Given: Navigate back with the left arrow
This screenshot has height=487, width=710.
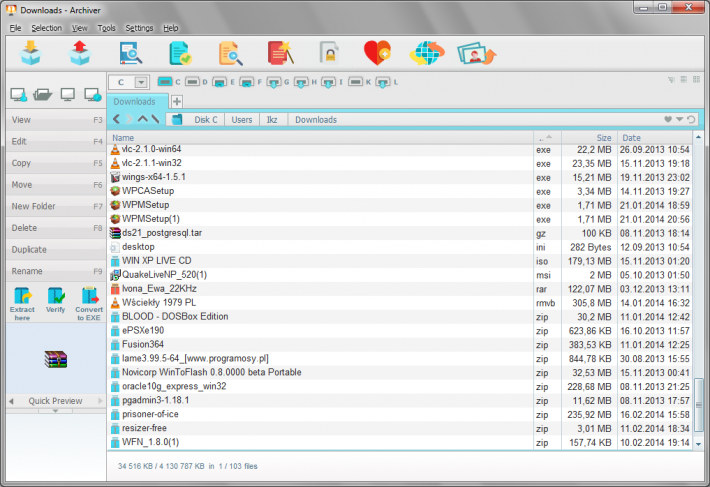Looking at the screenshot, I should click(x=116, y=119).
